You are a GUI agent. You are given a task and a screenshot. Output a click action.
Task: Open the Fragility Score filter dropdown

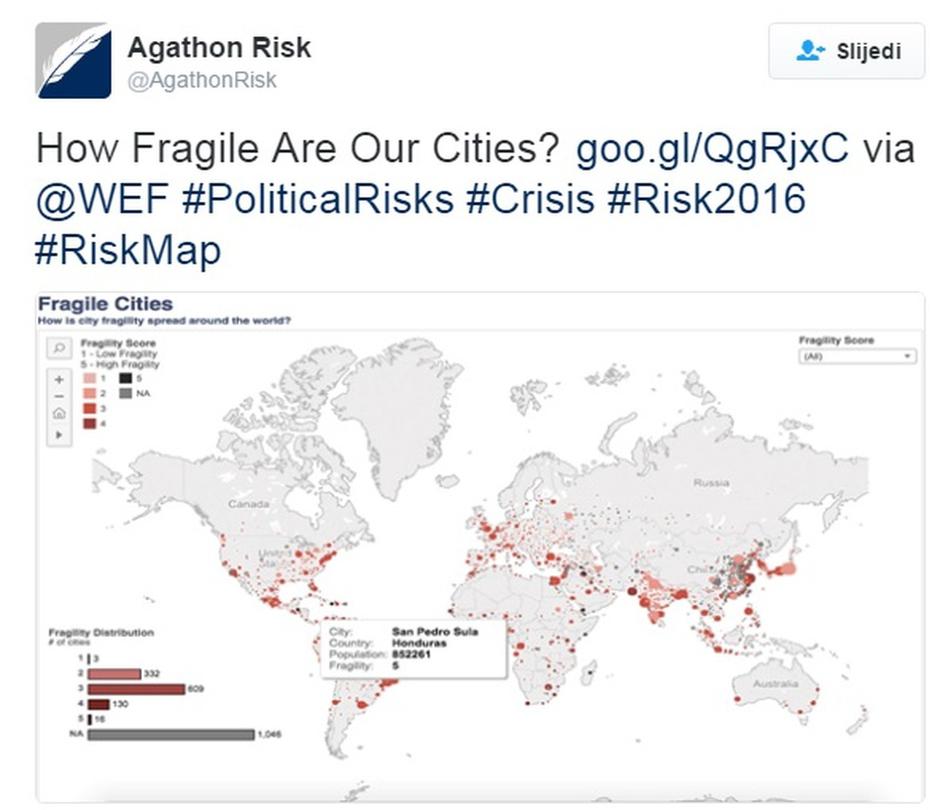click(x=857, y=356)
